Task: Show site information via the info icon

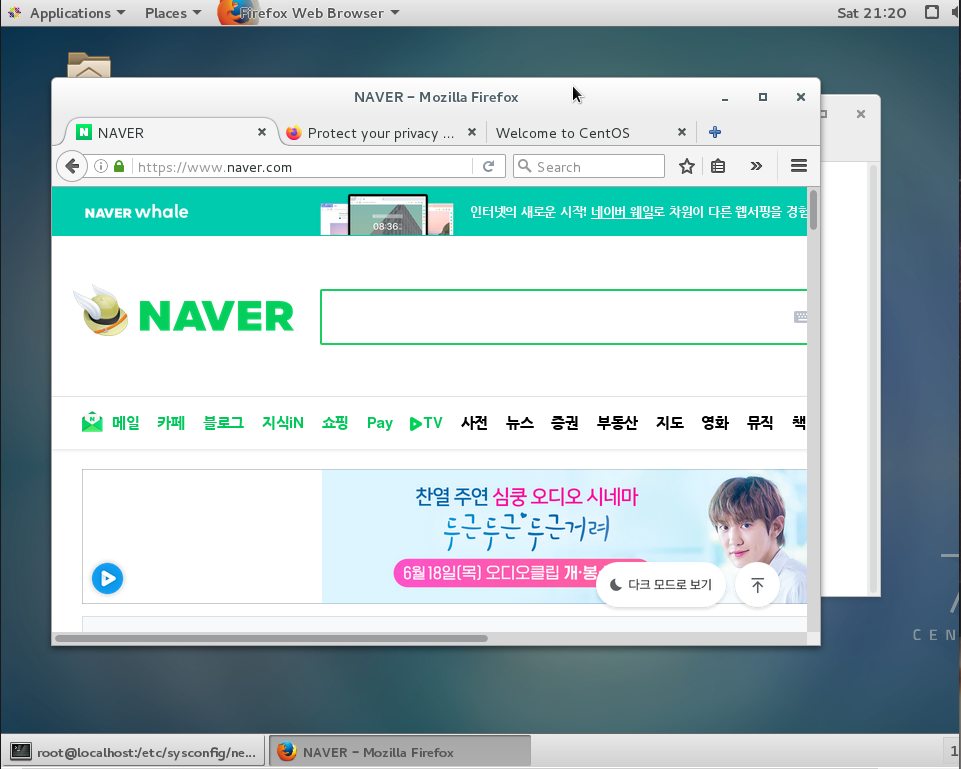Action: click(x=101, y=166)
